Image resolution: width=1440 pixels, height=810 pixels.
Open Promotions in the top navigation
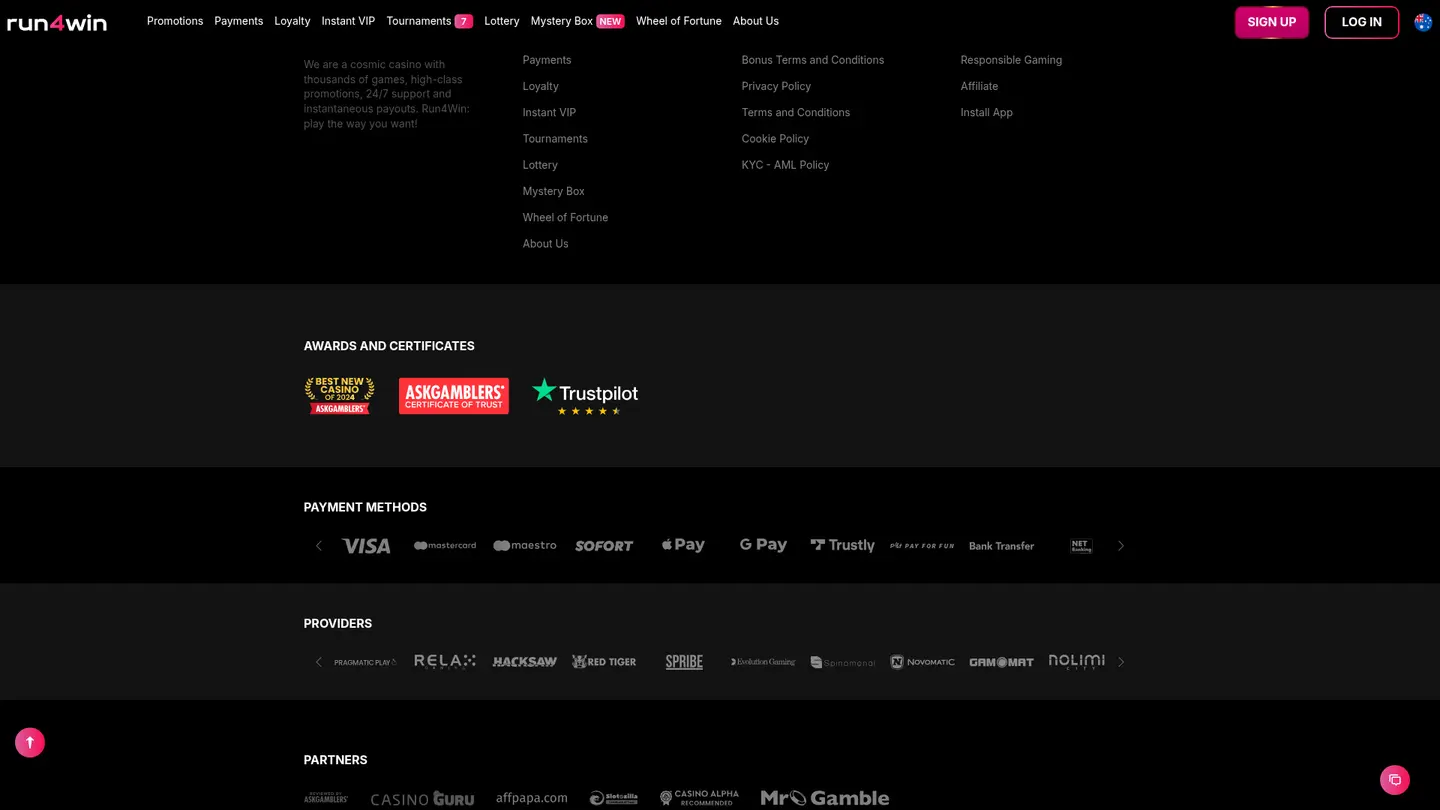175,21
